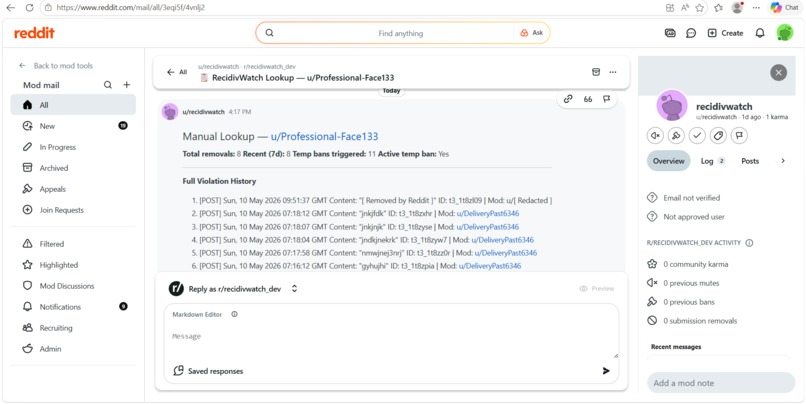806x404 pixels.
Task: Open u/Professional-Face133 profile link
Action: pos(324,137)
